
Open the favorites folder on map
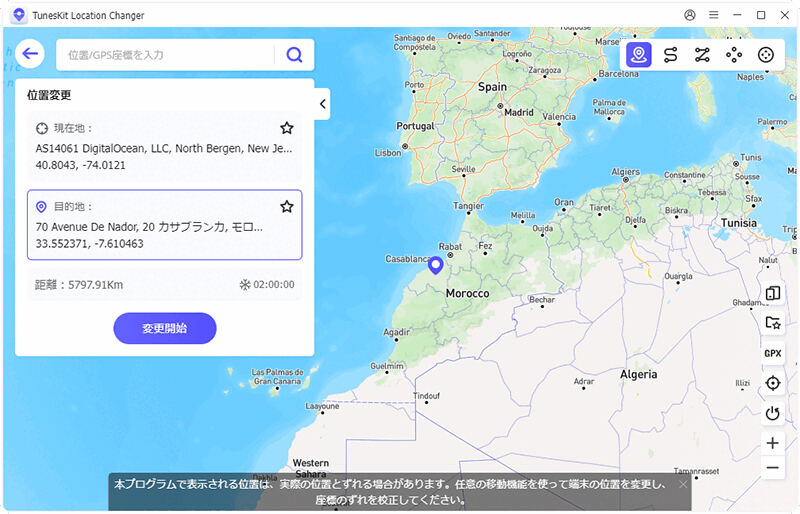pyautogui.click(x=772, y=323)
